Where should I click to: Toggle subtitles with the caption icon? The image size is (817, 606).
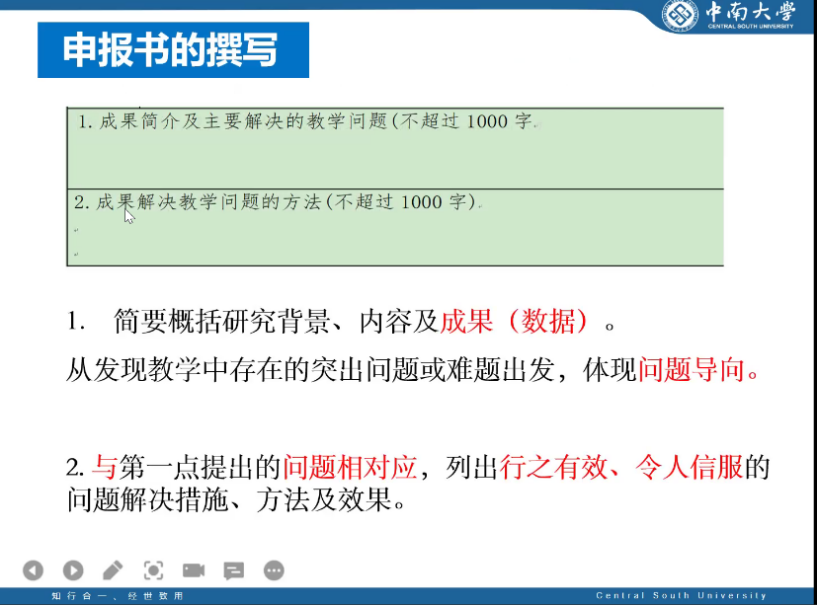(x=233, y=570)
